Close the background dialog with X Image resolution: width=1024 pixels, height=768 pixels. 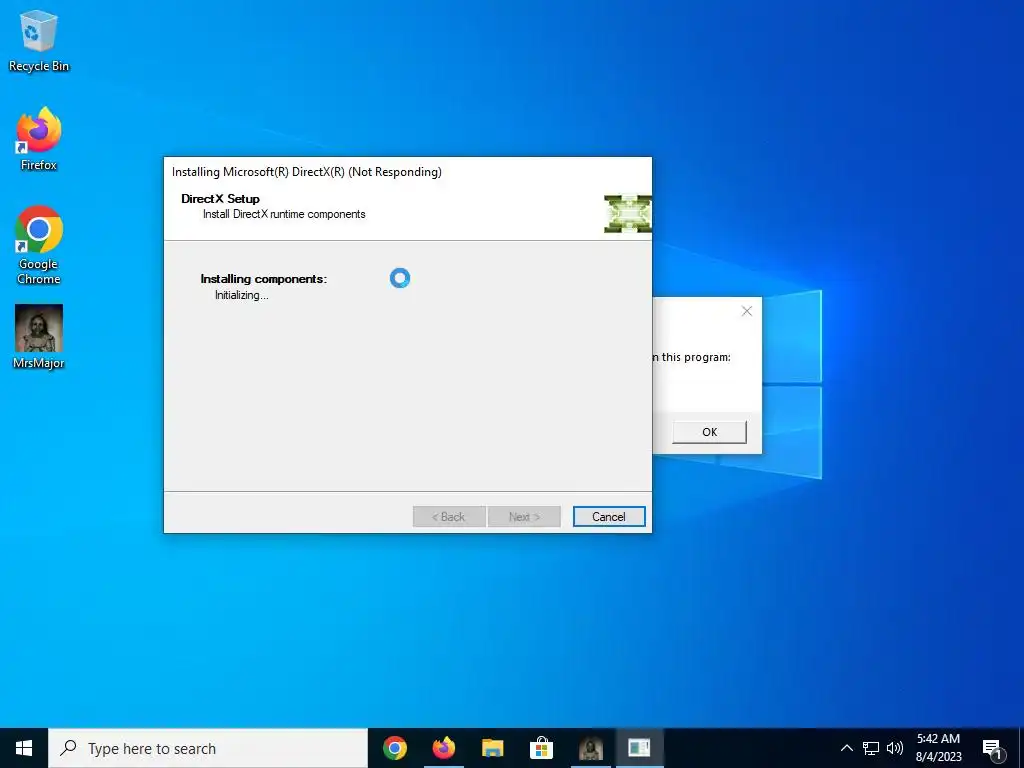(x=746, y=312)
